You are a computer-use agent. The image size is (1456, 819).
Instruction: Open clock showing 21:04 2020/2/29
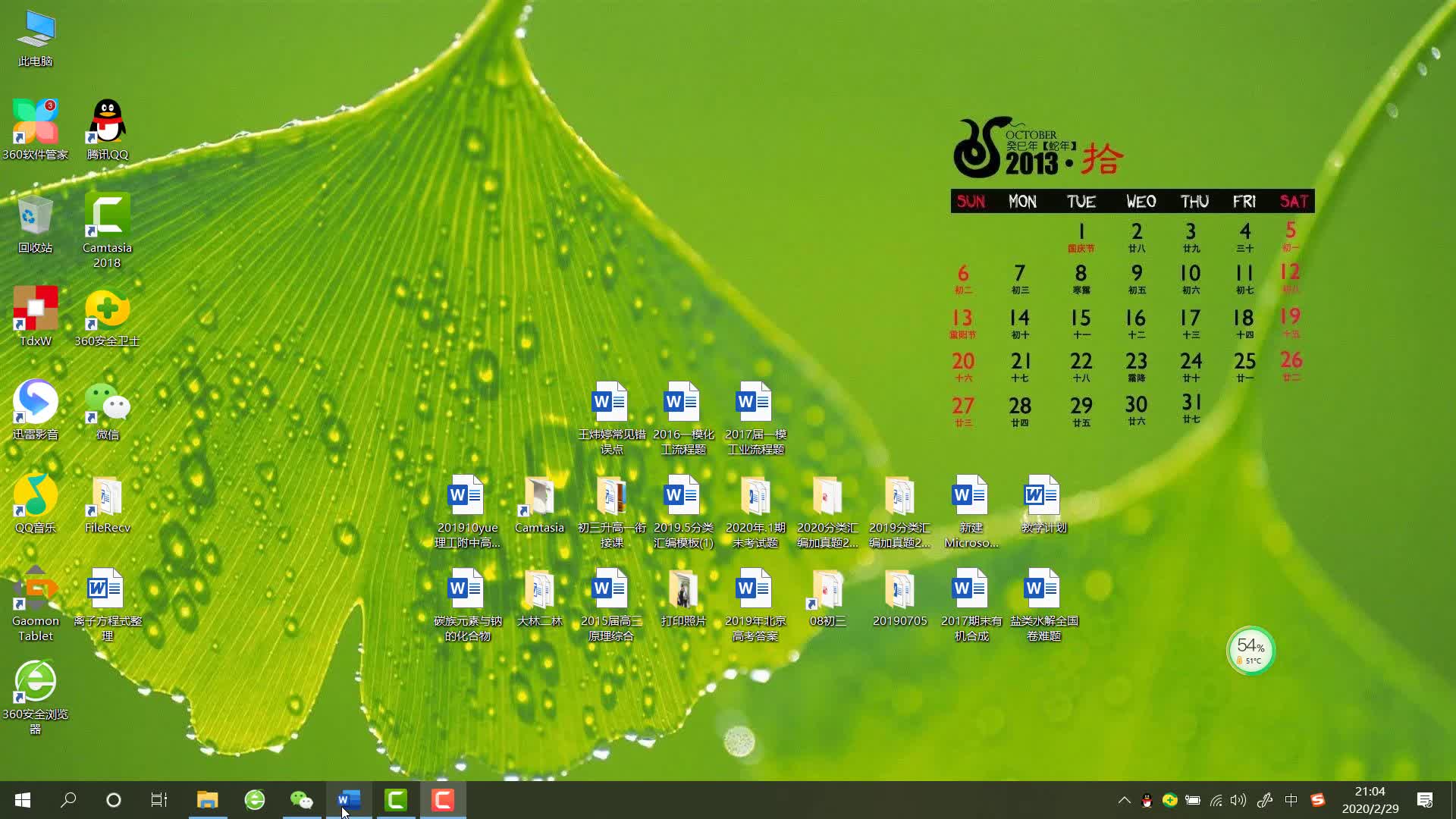(1370, 800)
